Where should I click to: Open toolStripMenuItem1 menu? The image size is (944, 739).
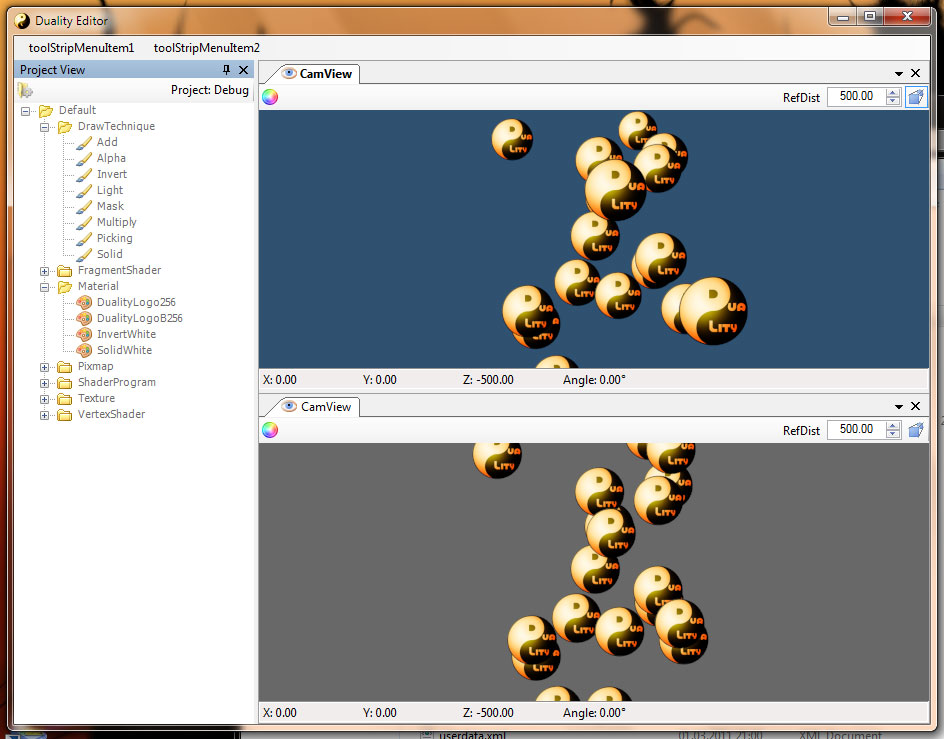[x=81, y=48]
